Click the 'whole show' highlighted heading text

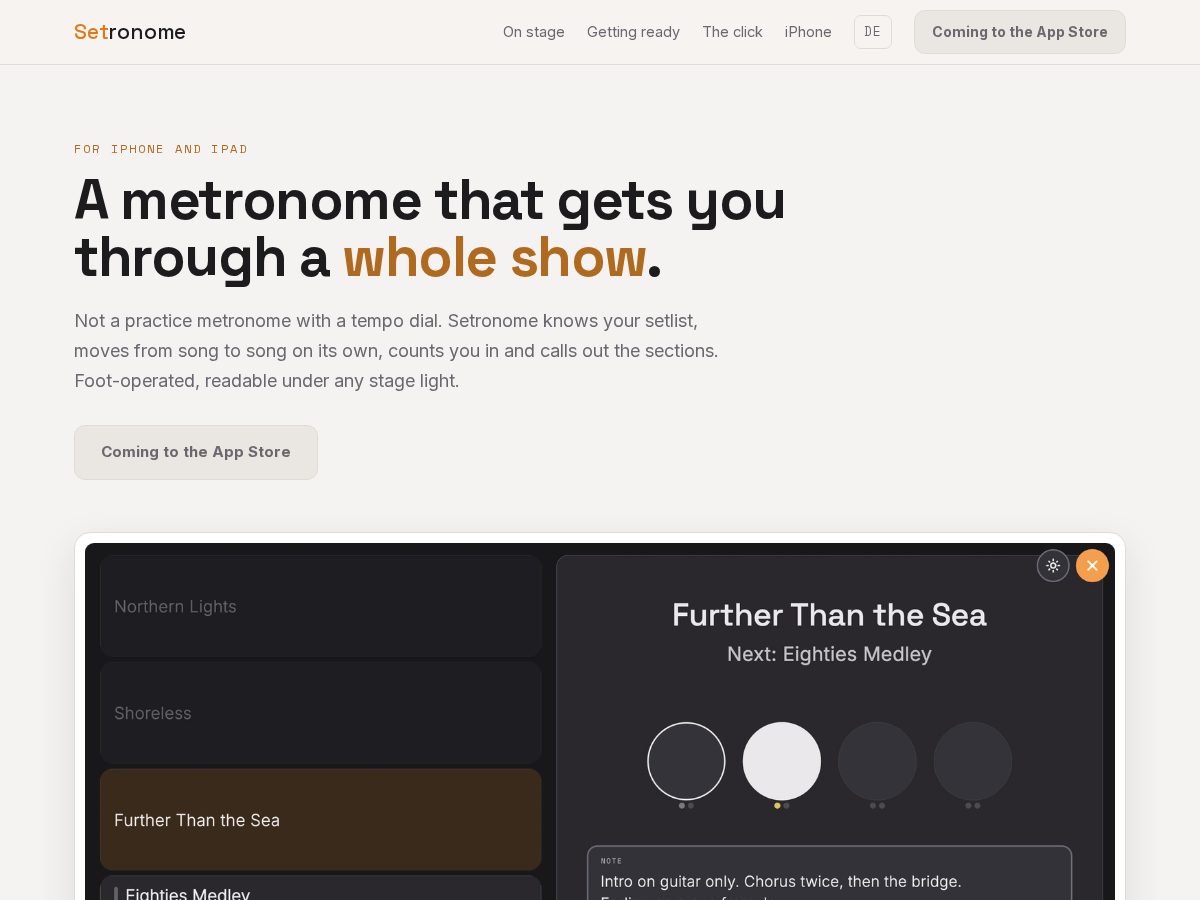(495, 257)
